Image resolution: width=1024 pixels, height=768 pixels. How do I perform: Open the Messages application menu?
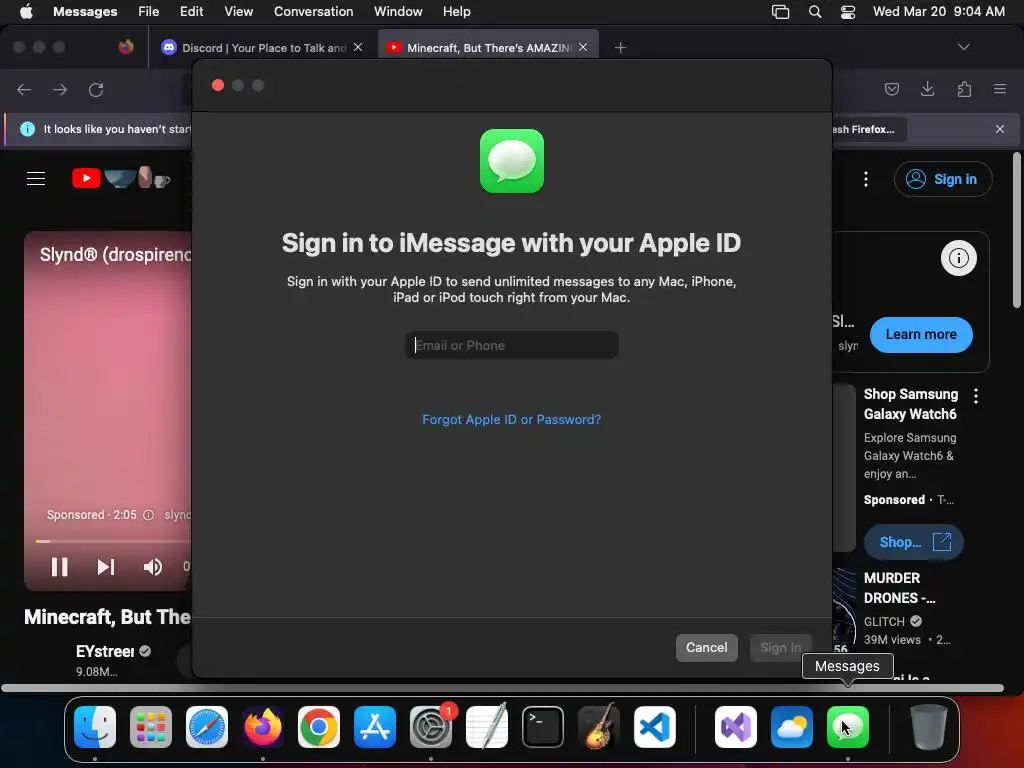[x=85, y=11]
